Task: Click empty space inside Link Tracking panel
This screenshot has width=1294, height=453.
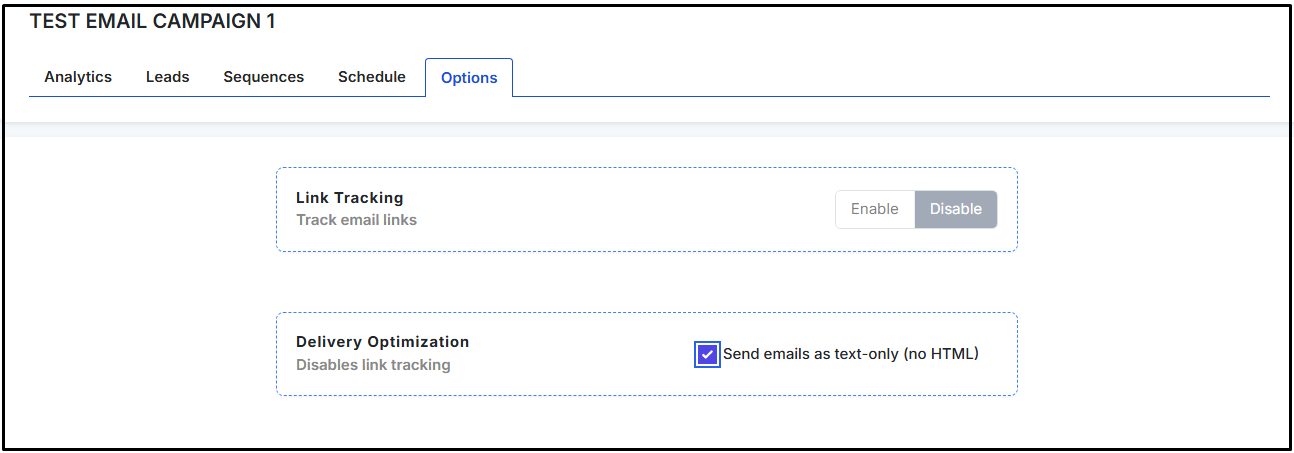Action: [x=620, y=209]
